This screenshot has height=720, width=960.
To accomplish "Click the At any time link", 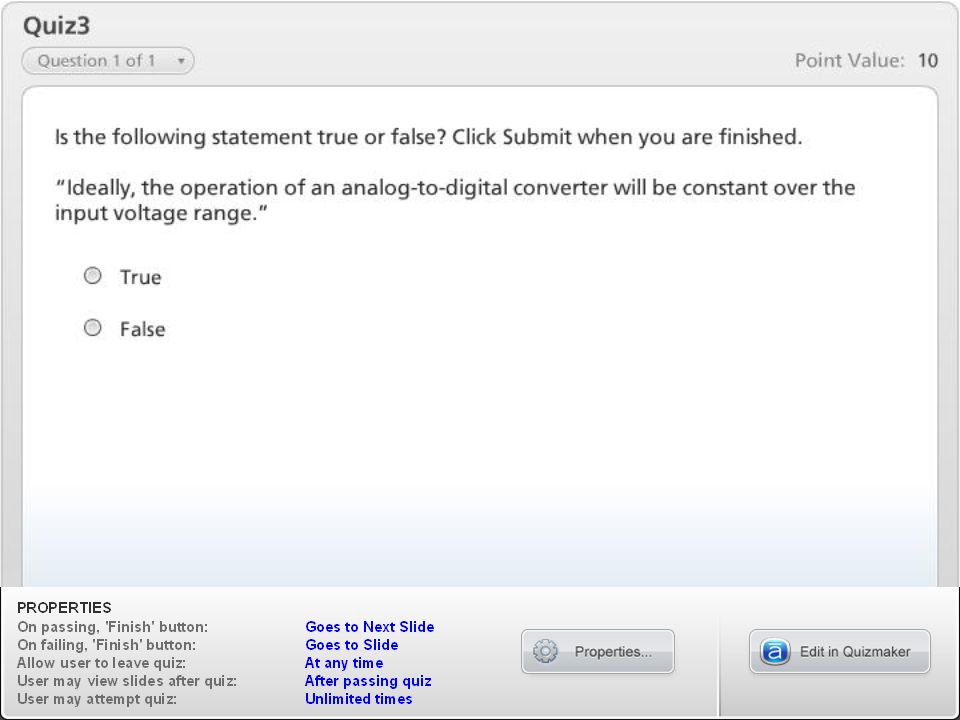I will tap(344, 663).
